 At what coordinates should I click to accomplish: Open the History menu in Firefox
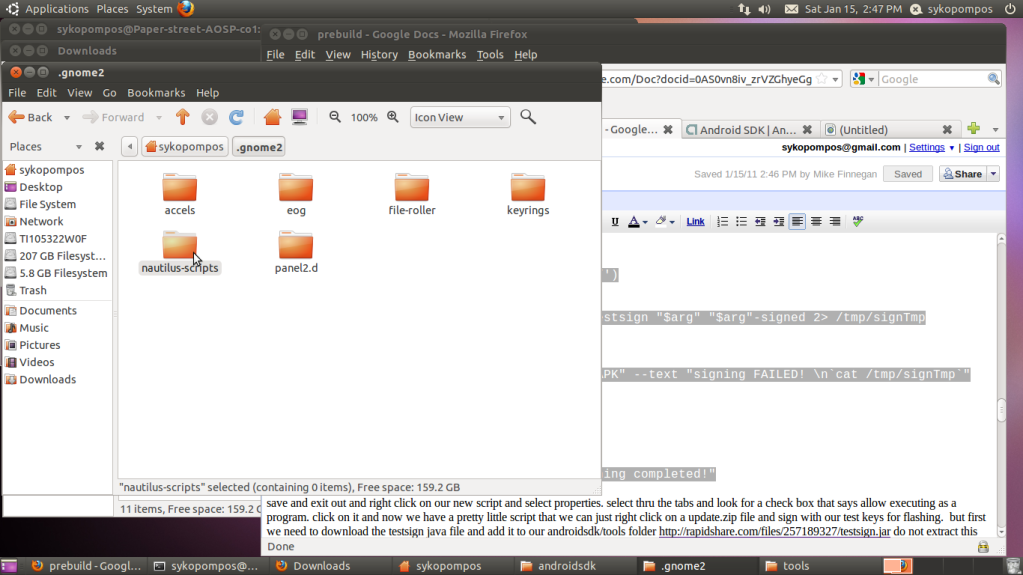(x=379, y=55)
